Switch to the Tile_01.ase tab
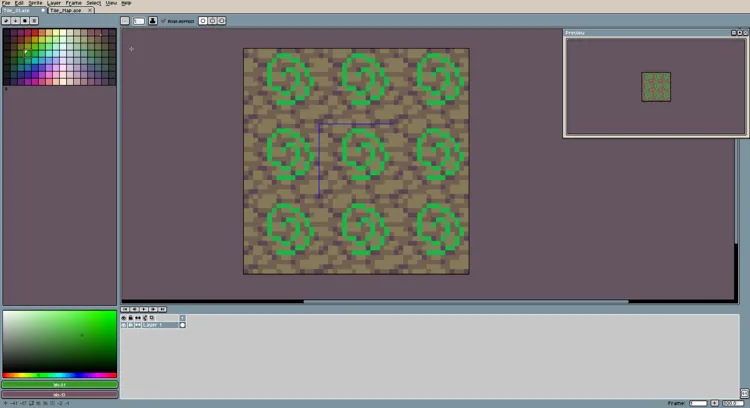This screenshot has height=408, width=750. [x=23, y=10]
